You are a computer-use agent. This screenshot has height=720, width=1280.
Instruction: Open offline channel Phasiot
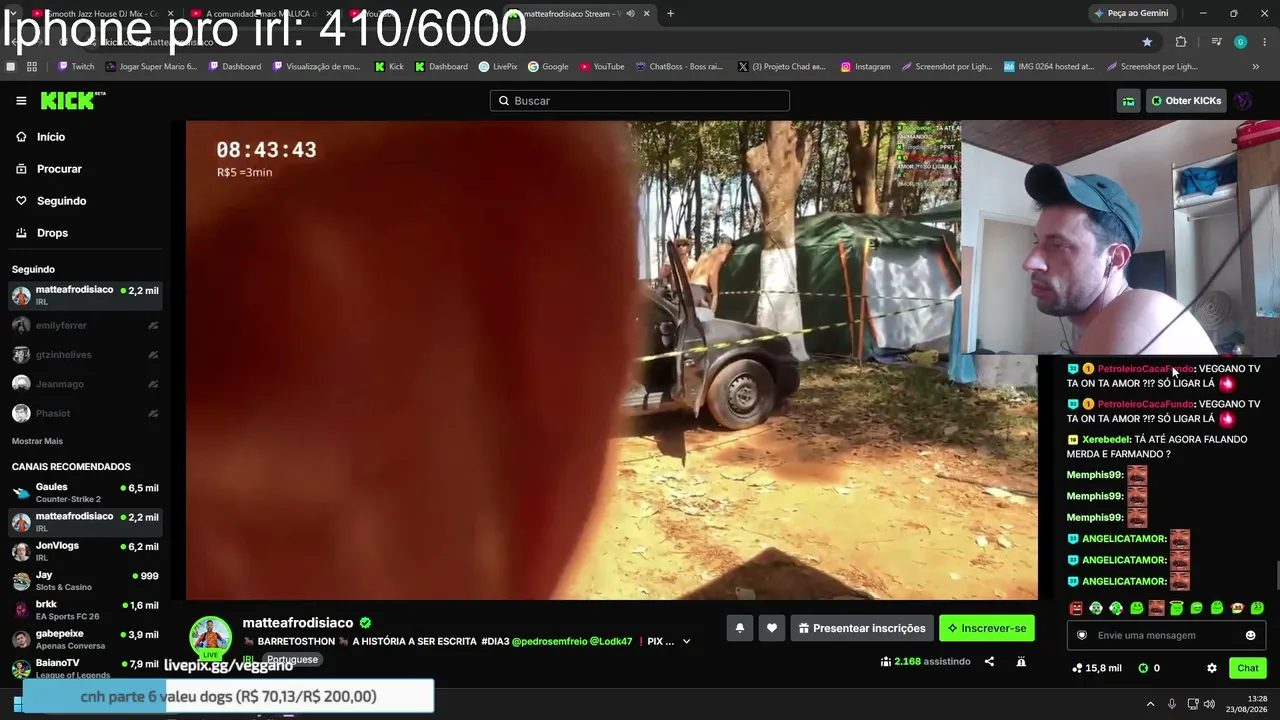[x=85, y=413]
